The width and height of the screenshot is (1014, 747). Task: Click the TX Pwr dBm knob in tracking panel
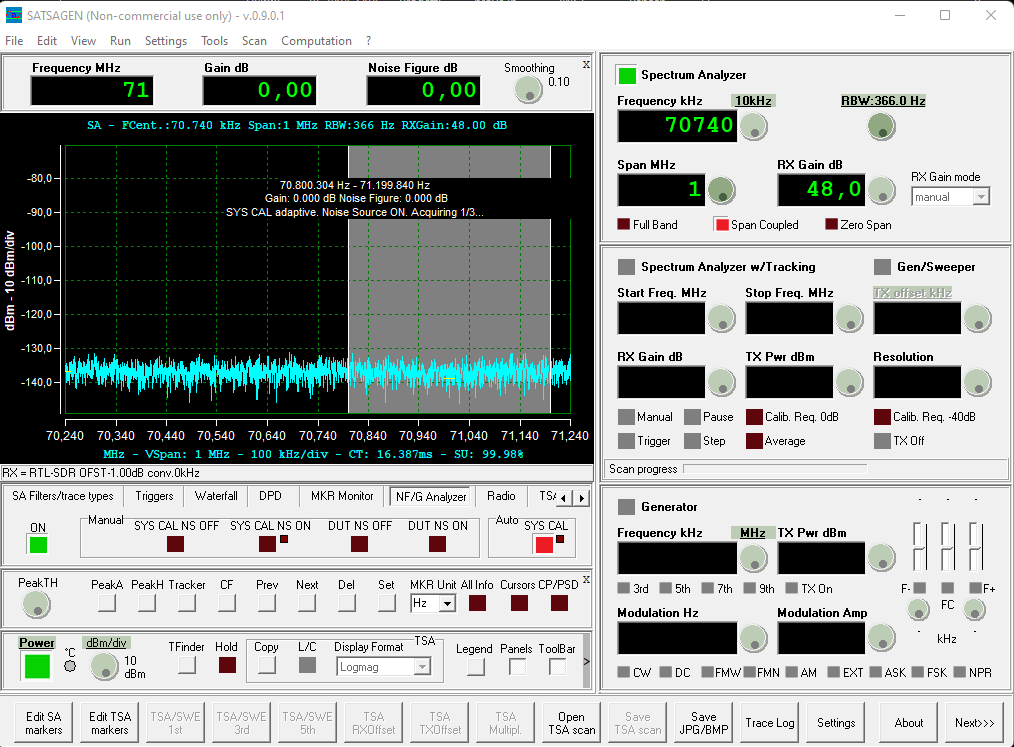[x=850, y=383]
